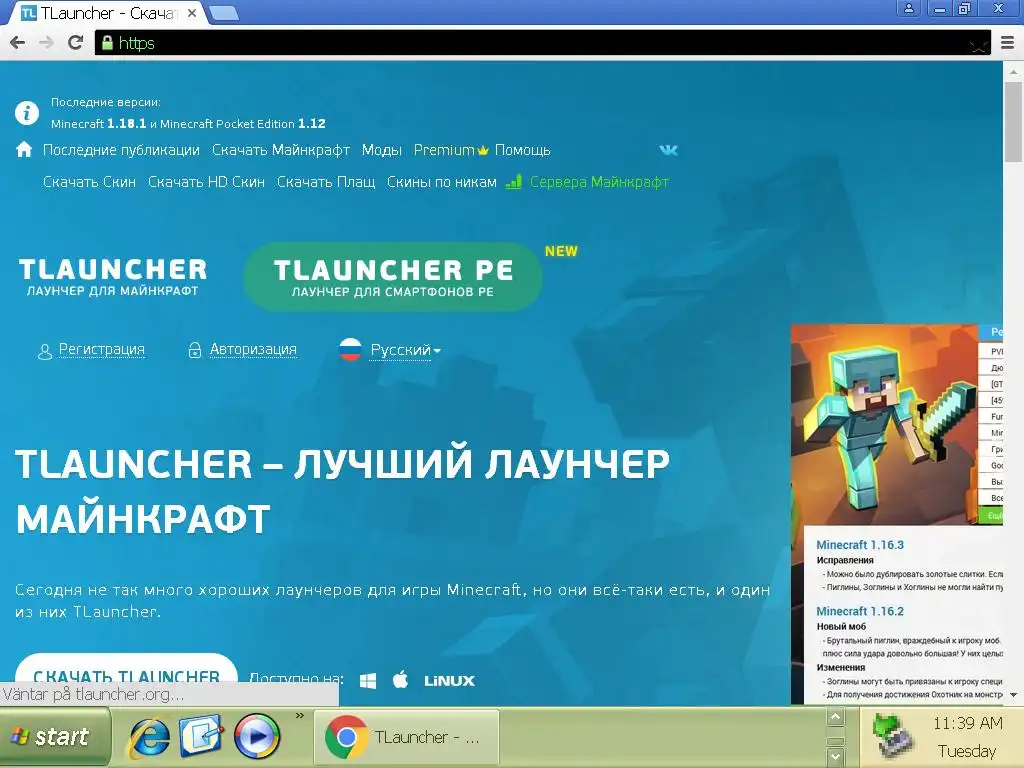1024x768 pixels.
Task: Open the Русский language dropdown
Action: coord(405,350)
